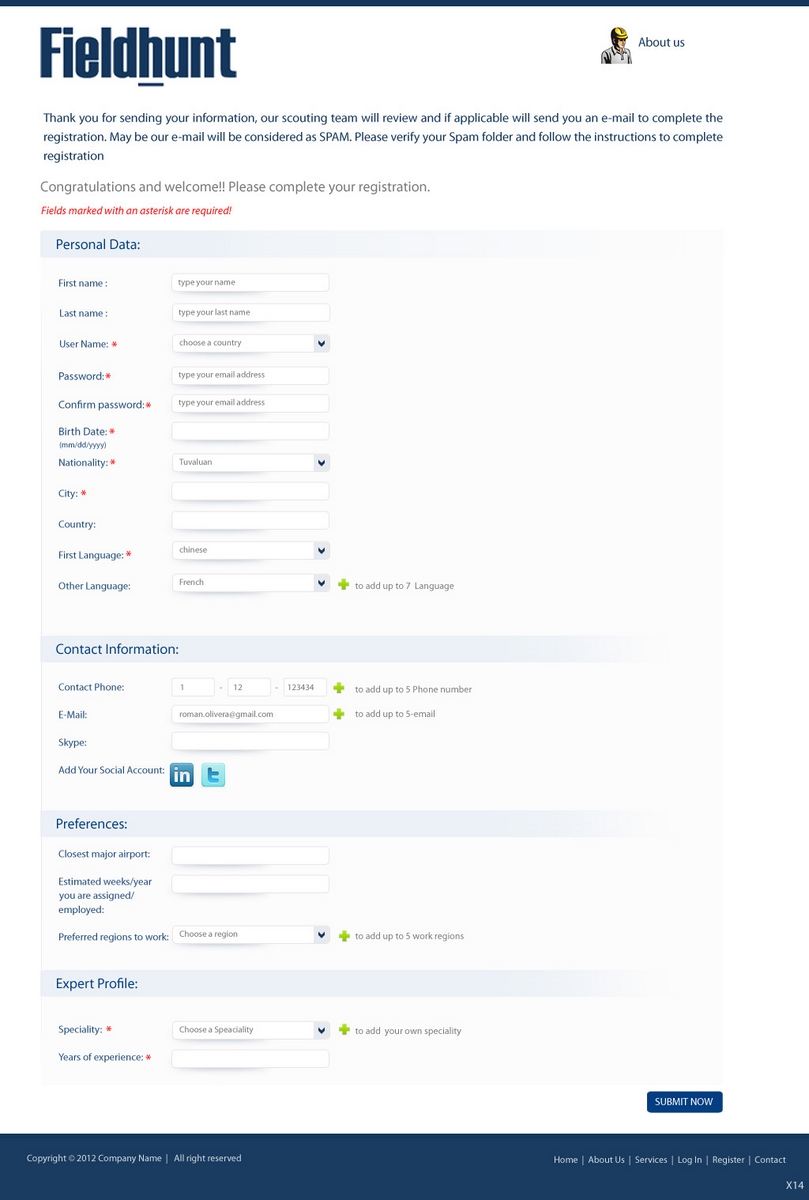Click the Twitter social account icon
This screenshot has width=809, height=1200.
213,775
